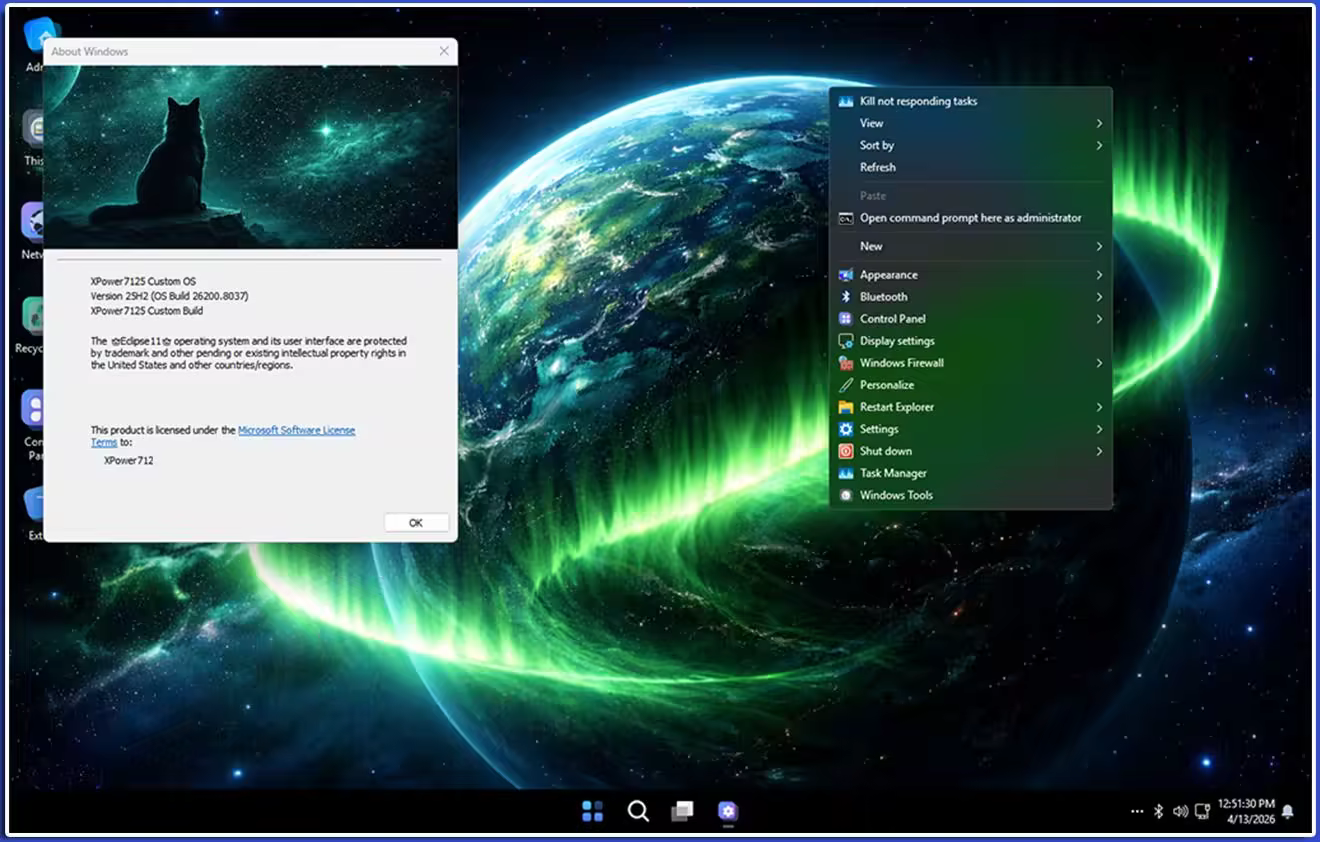Click the Bluetooth icon in system tray
This screenshot has width=1320, height=842.
coord(1158,811)
